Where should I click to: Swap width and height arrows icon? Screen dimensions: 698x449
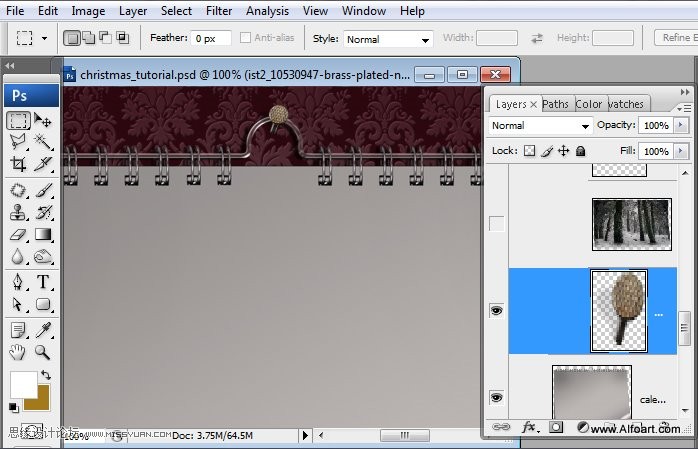(x=537, y=38)
